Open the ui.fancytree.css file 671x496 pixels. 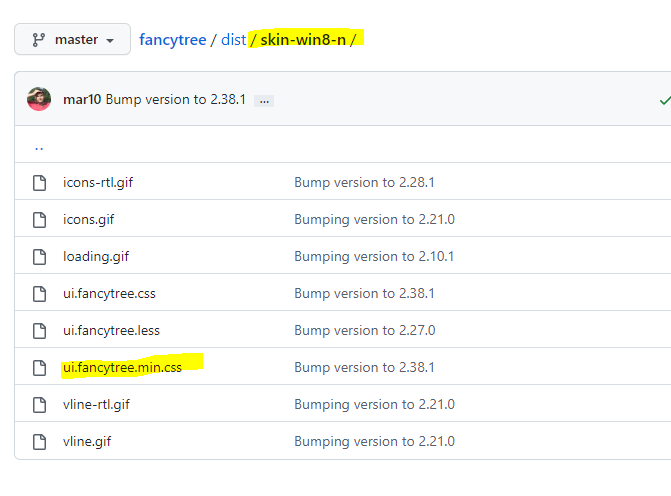tap(109, 294)
